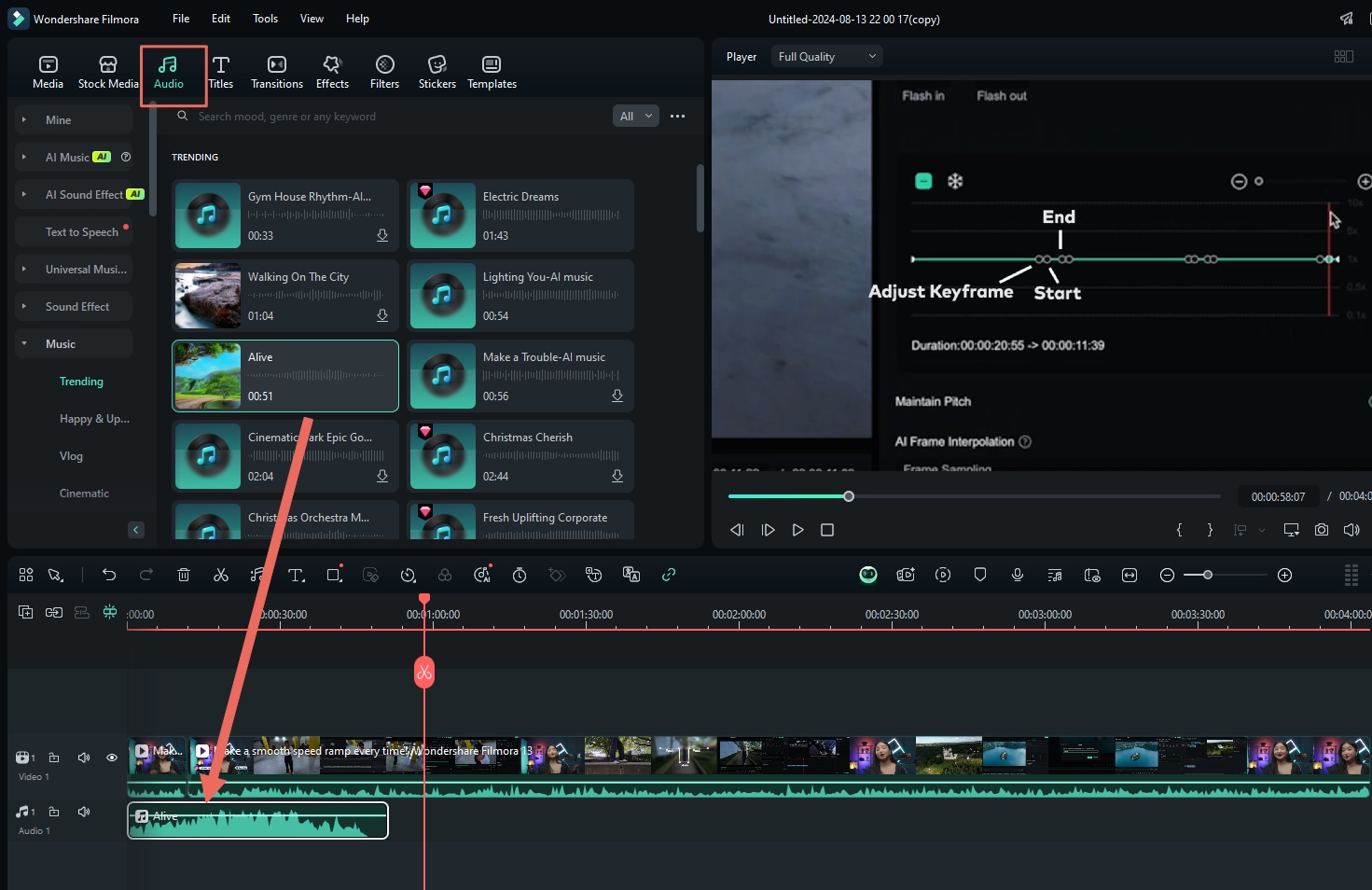
Task: Open Text to Speech
Action: pyautogui.click(x=82, y=232)
